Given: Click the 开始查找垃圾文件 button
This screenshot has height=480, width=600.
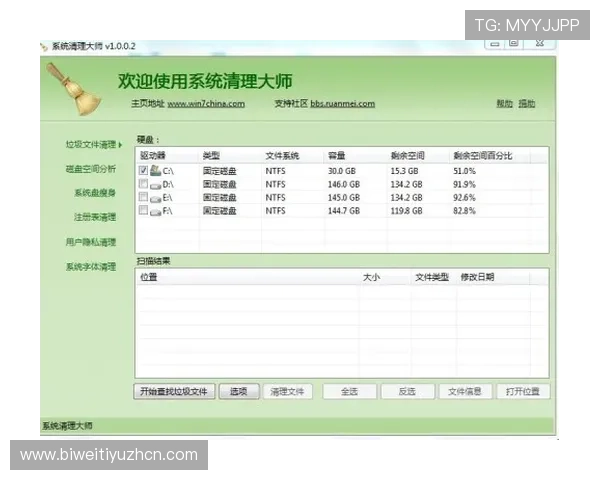Looking at the screenshot, I should pos(174,392).
